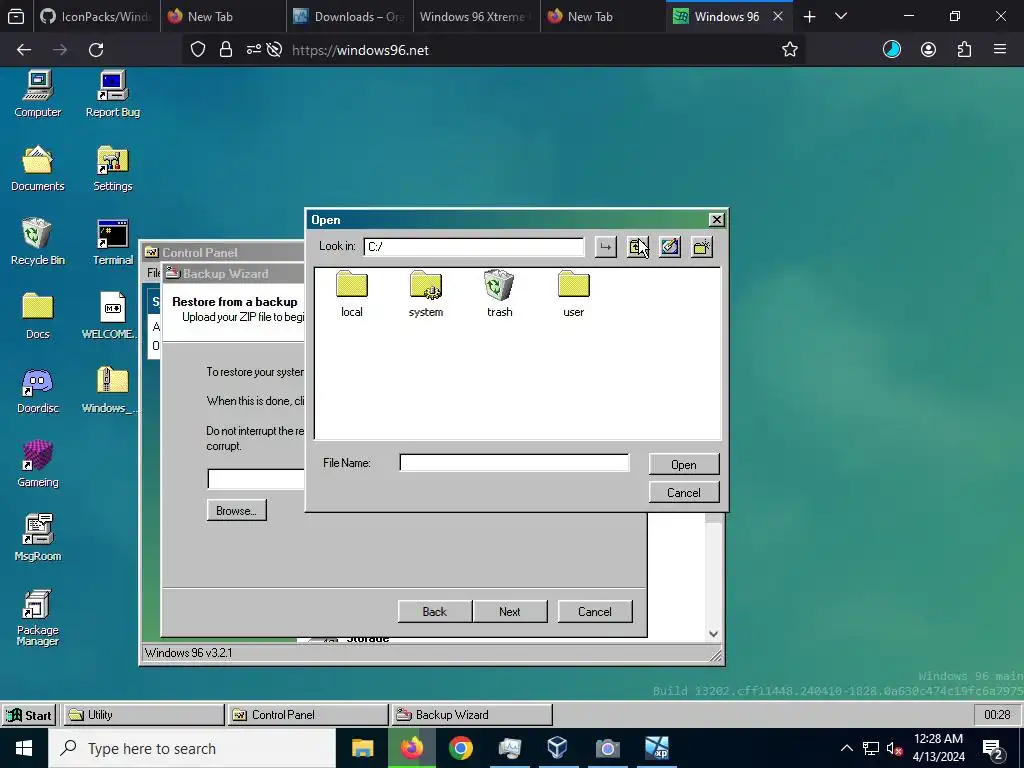Click the muted volume tray icon
Screen dimensions: 1024x768
click(894, 749)
